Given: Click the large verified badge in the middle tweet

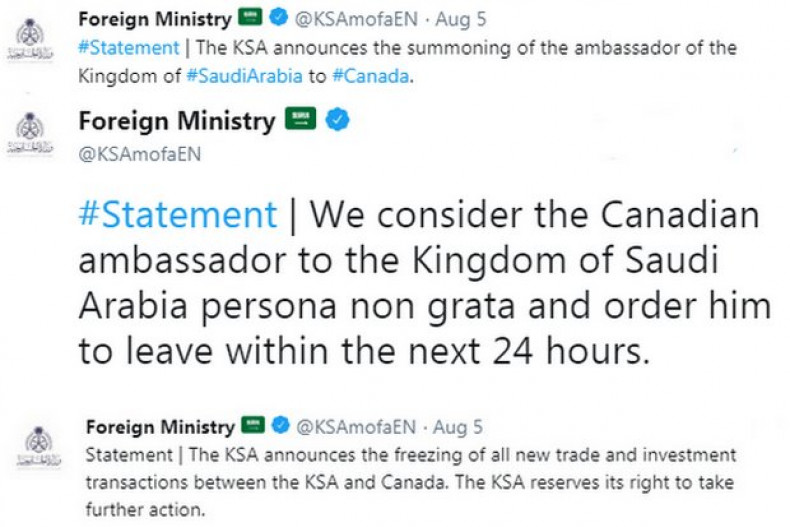Looking at the screenshot, I should [x=338, y=122].
